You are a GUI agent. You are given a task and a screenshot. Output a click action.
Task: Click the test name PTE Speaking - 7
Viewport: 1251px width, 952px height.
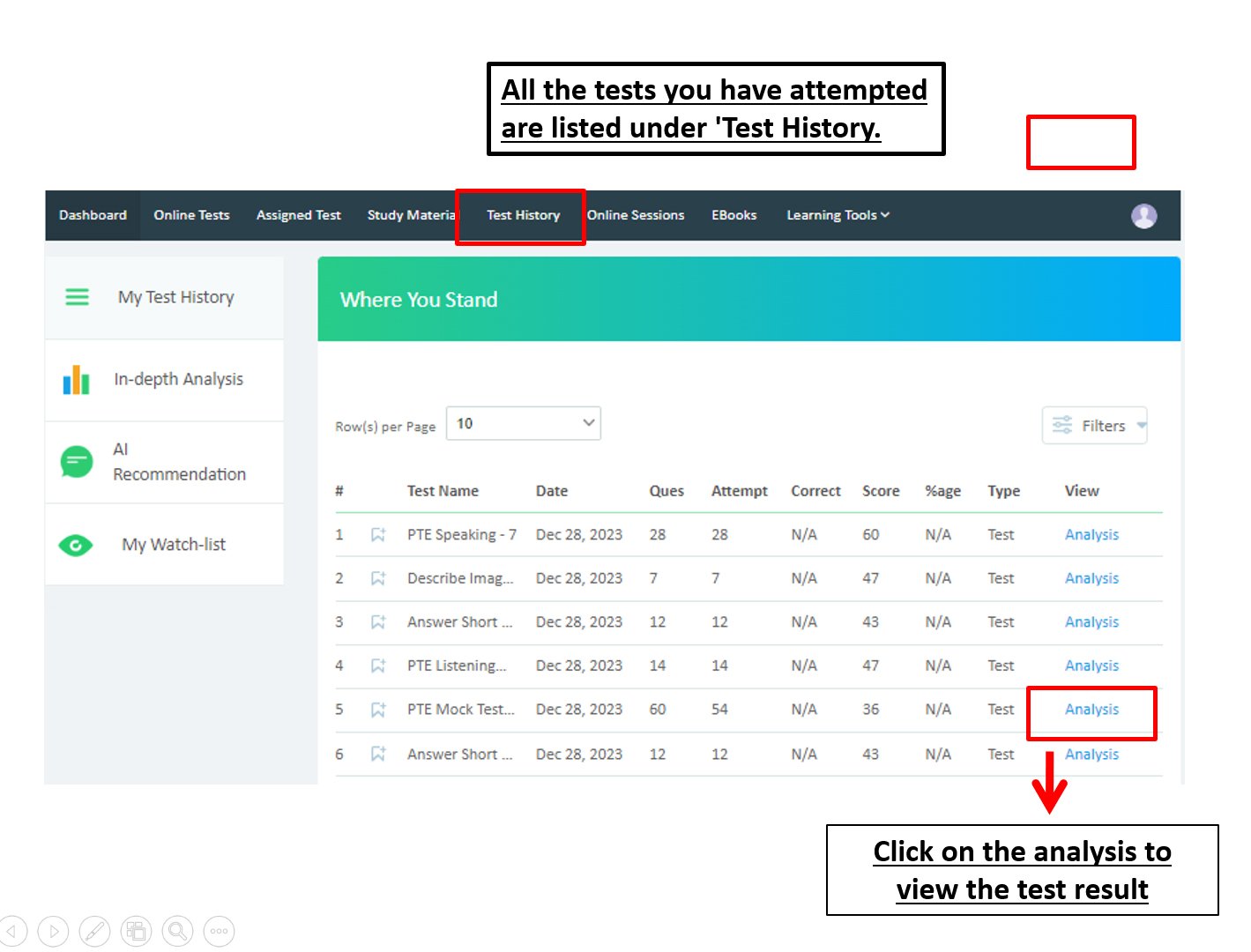462,535
